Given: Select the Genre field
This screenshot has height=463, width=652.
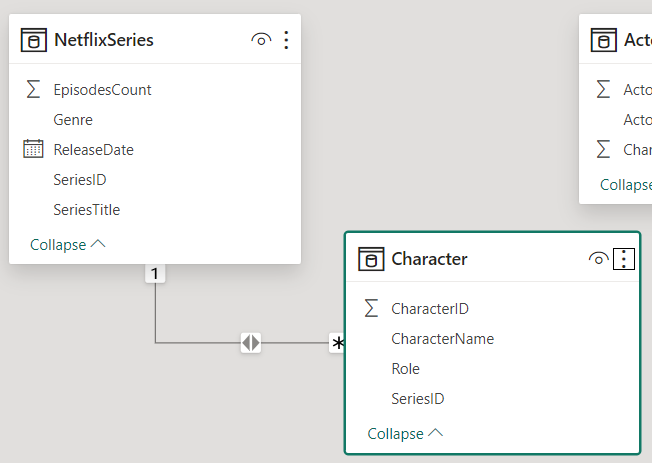Looking at the screenshot, I should (x=73, y=120).
